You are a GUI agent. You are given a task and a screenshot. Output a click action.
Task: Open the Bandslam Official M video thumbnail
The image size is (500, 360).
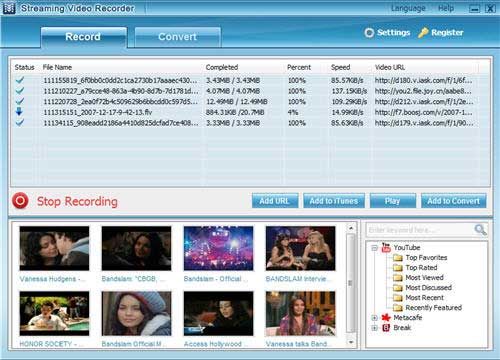coord(136,313)
